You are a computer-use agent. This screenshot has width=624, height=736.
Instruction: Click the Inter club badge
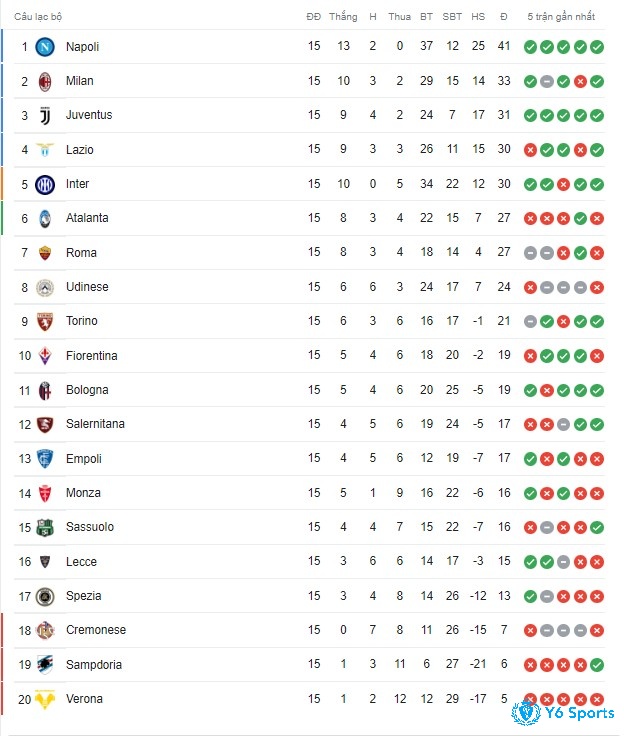(45, 184)
